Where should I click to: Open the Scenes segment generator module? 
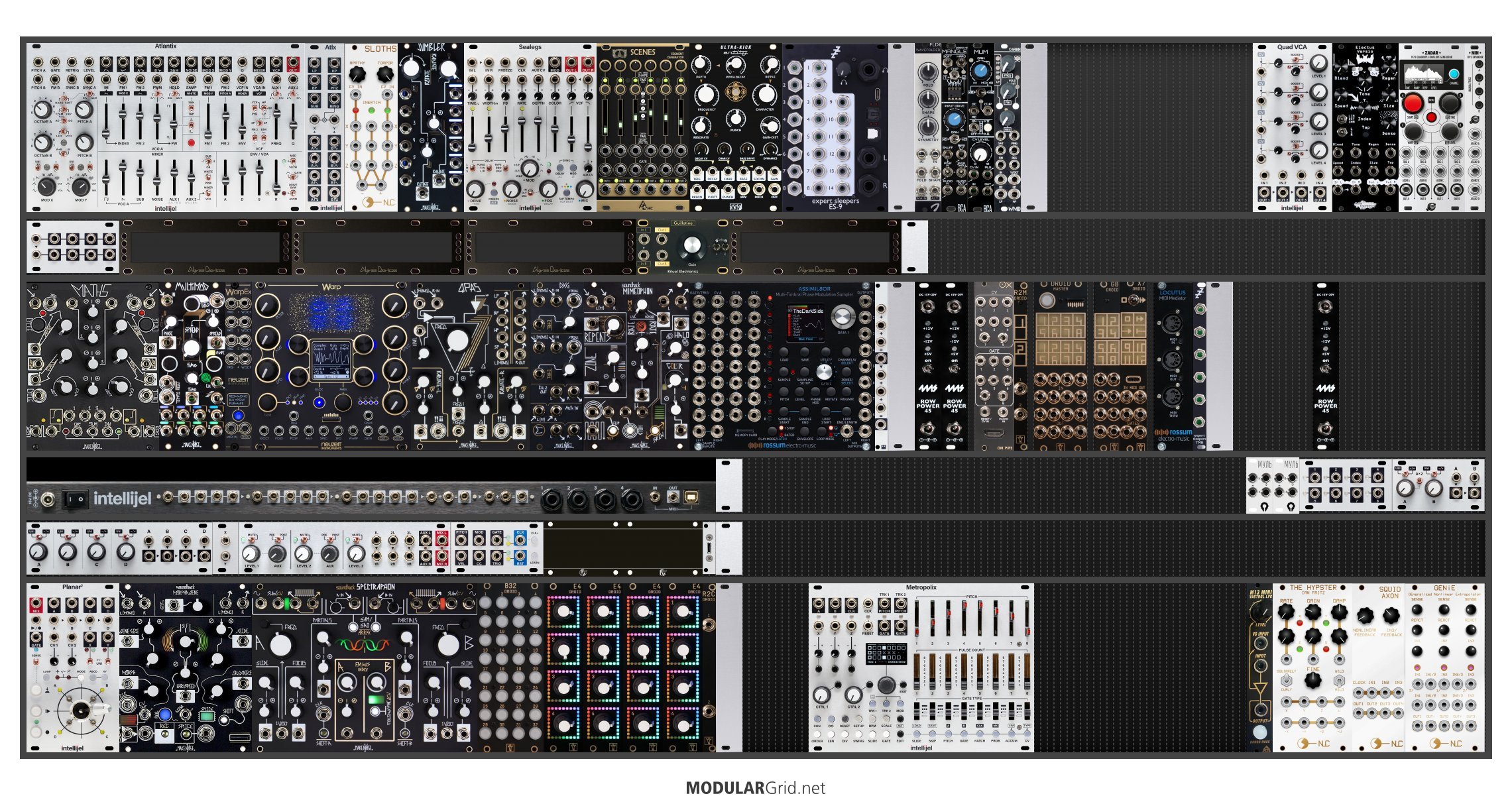643,128
